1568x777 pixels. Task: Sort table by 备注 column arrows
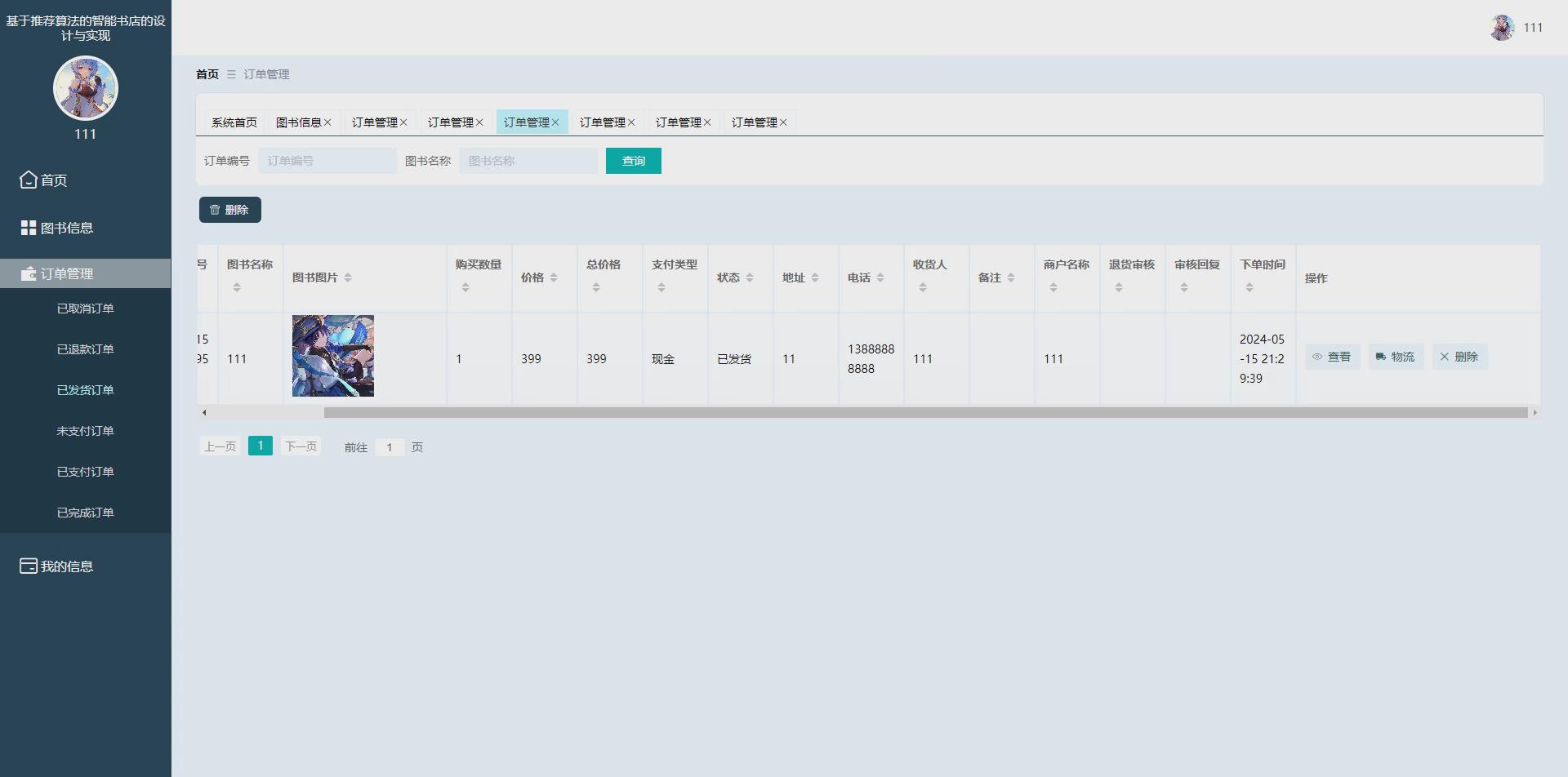pyautogui.click(x=1011, y=277)
